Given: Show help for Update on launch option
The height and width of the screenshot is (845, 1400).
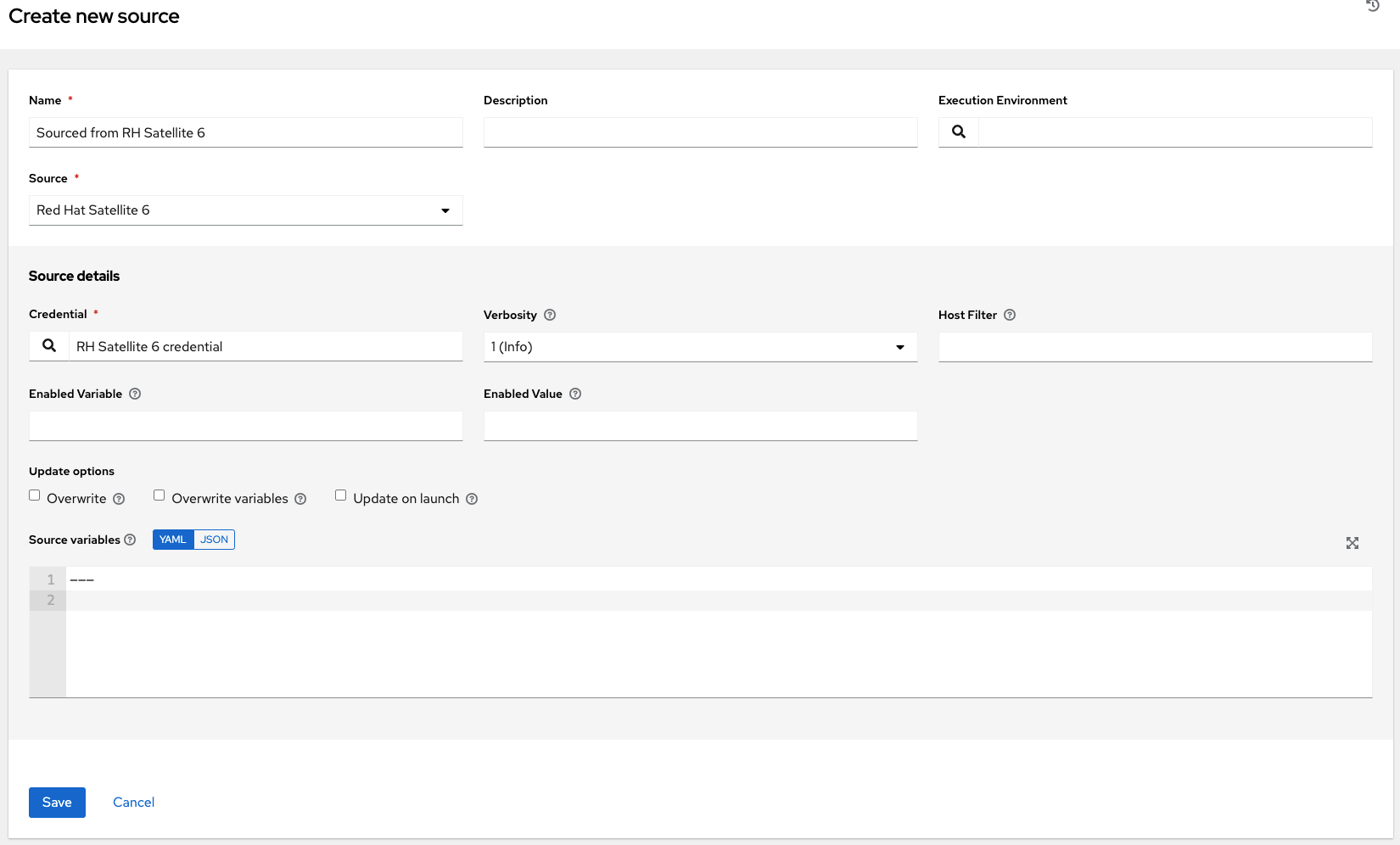Looking at the screenshot, I should point(472,499).
